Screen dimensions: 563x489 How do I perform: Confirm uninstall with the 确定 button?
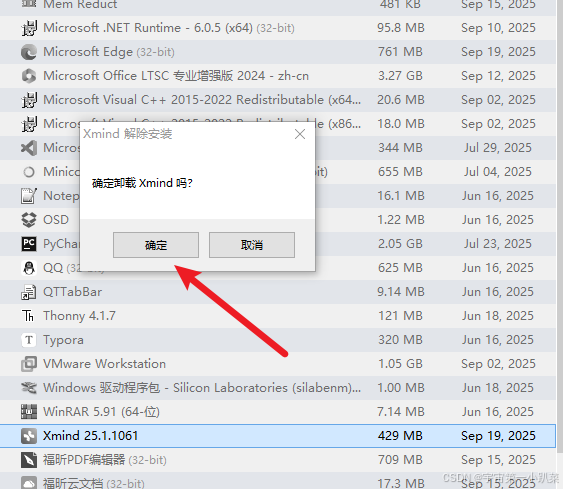point(156,245)
